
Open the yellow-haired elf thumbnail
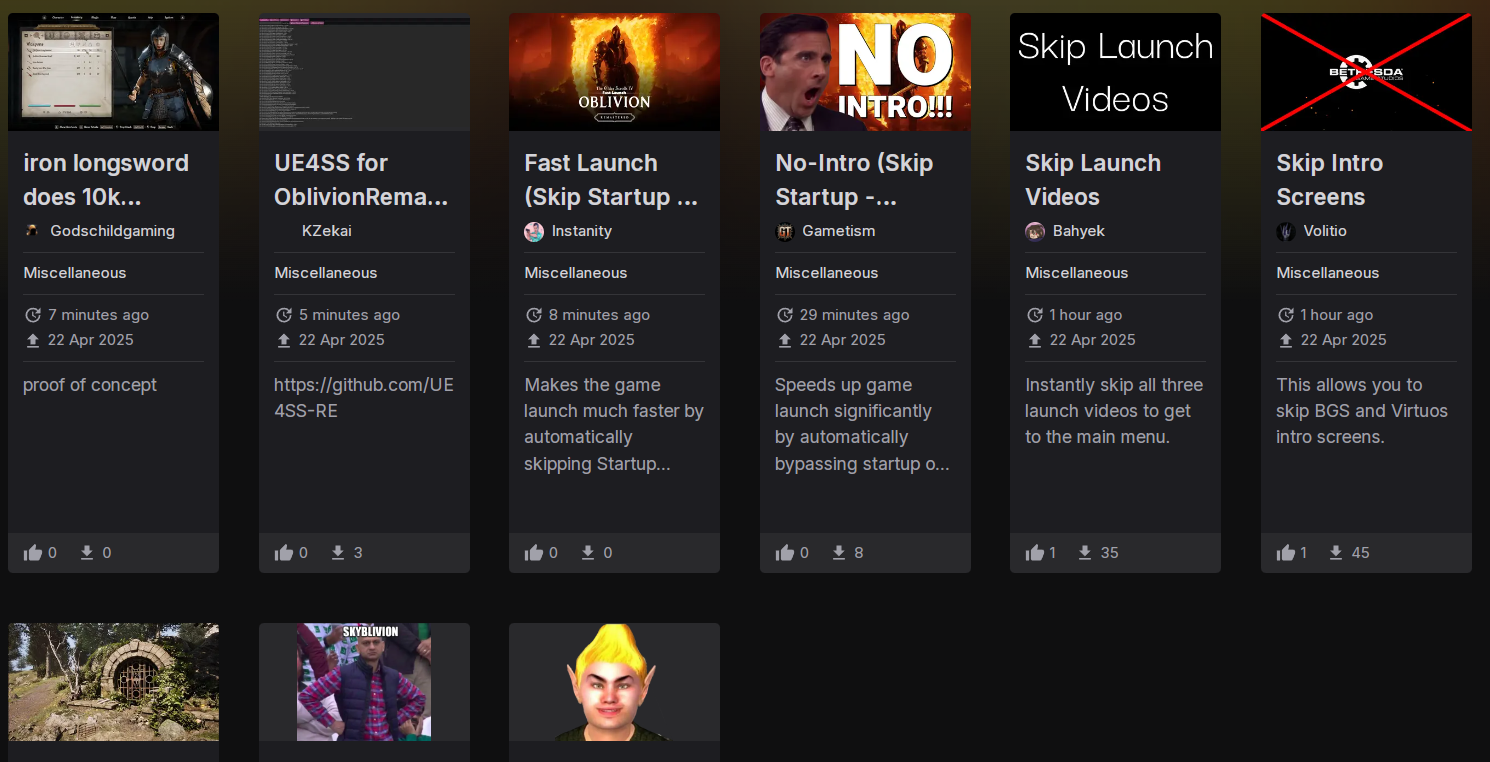[x=614, y=682]
